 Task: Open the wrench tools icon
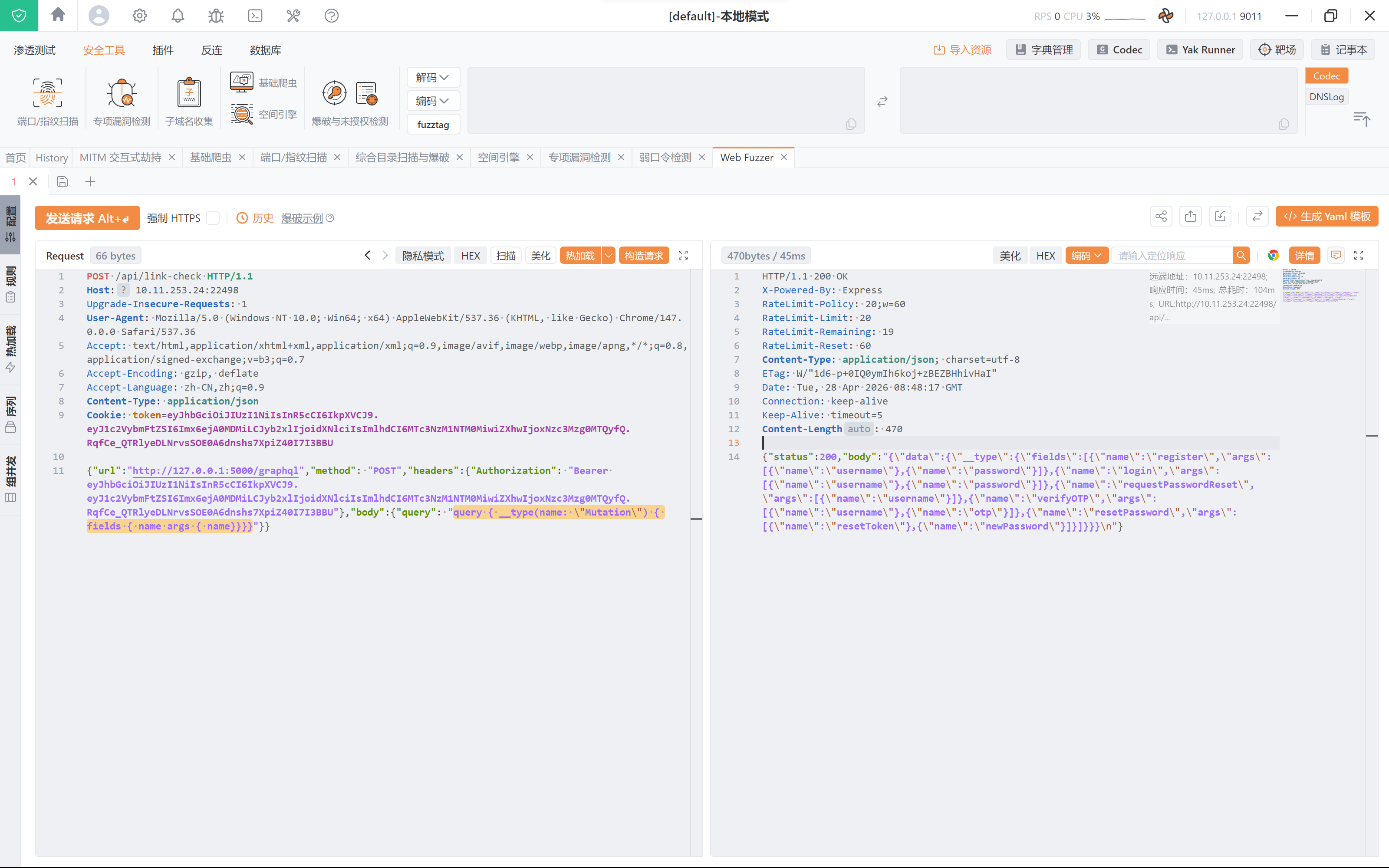(x=293, y=16)
